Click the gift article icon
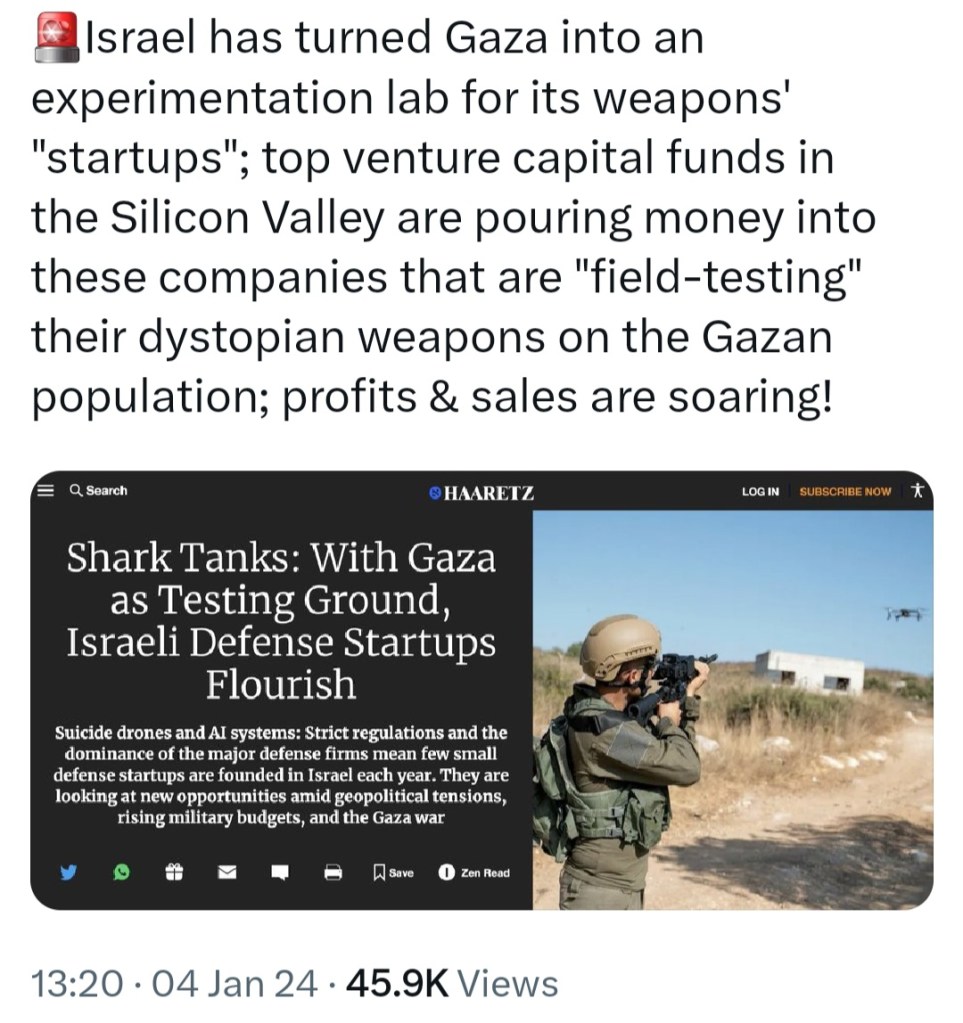 click(175, 873)
